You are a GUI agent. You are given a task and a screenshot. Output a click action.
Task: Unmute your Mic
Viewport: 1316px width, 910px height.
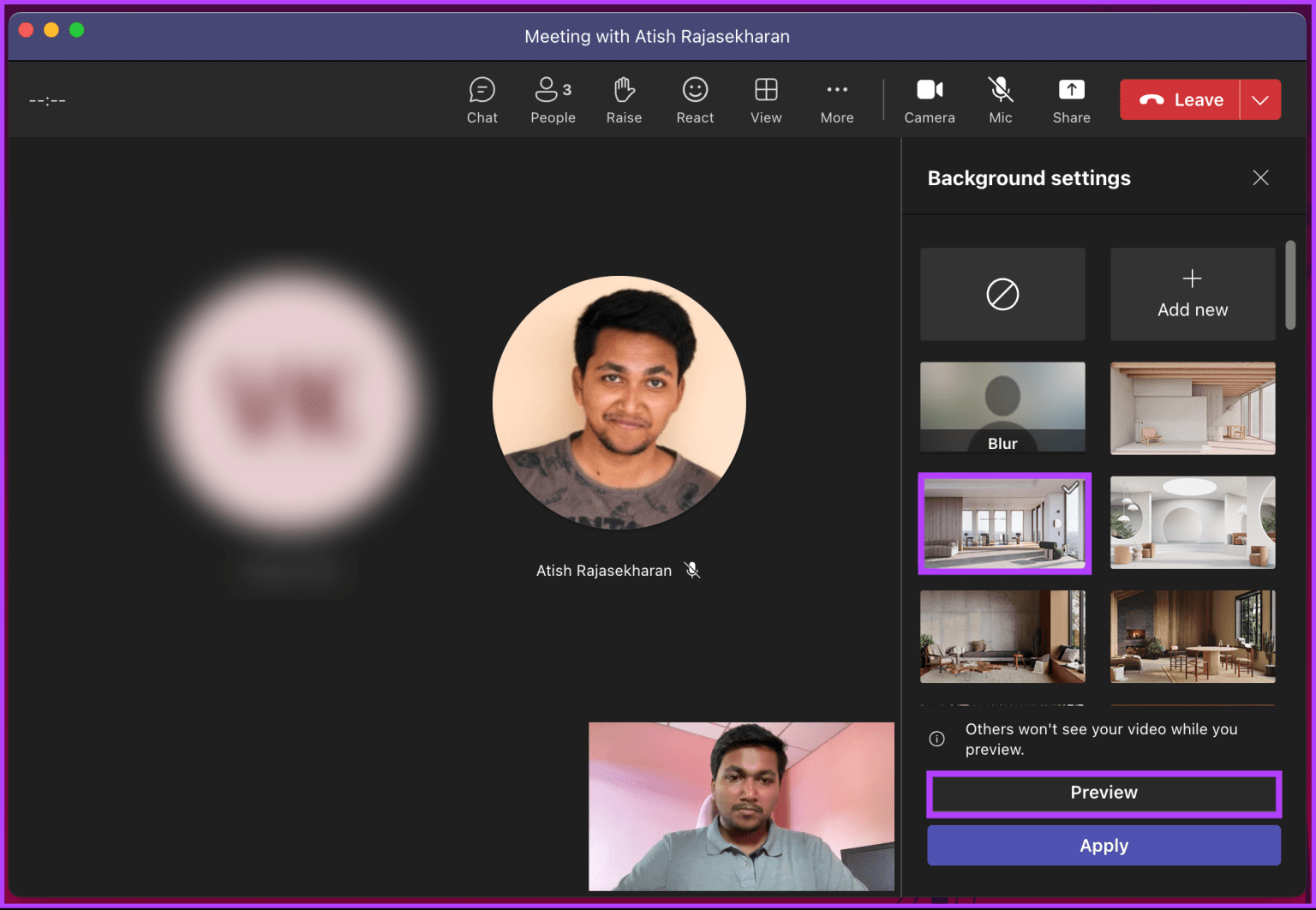(1000, 99)
